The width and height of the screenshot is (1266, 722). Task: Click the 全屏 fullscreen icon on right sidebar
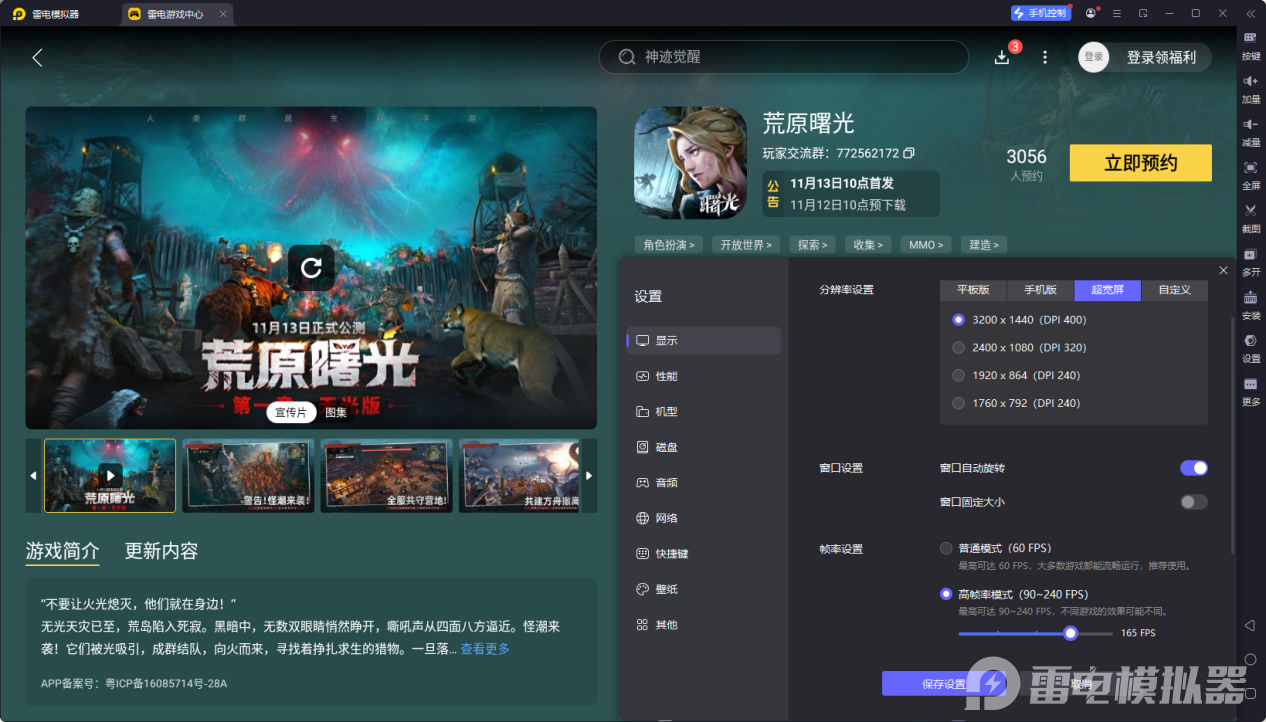[x=1250, y=178]
